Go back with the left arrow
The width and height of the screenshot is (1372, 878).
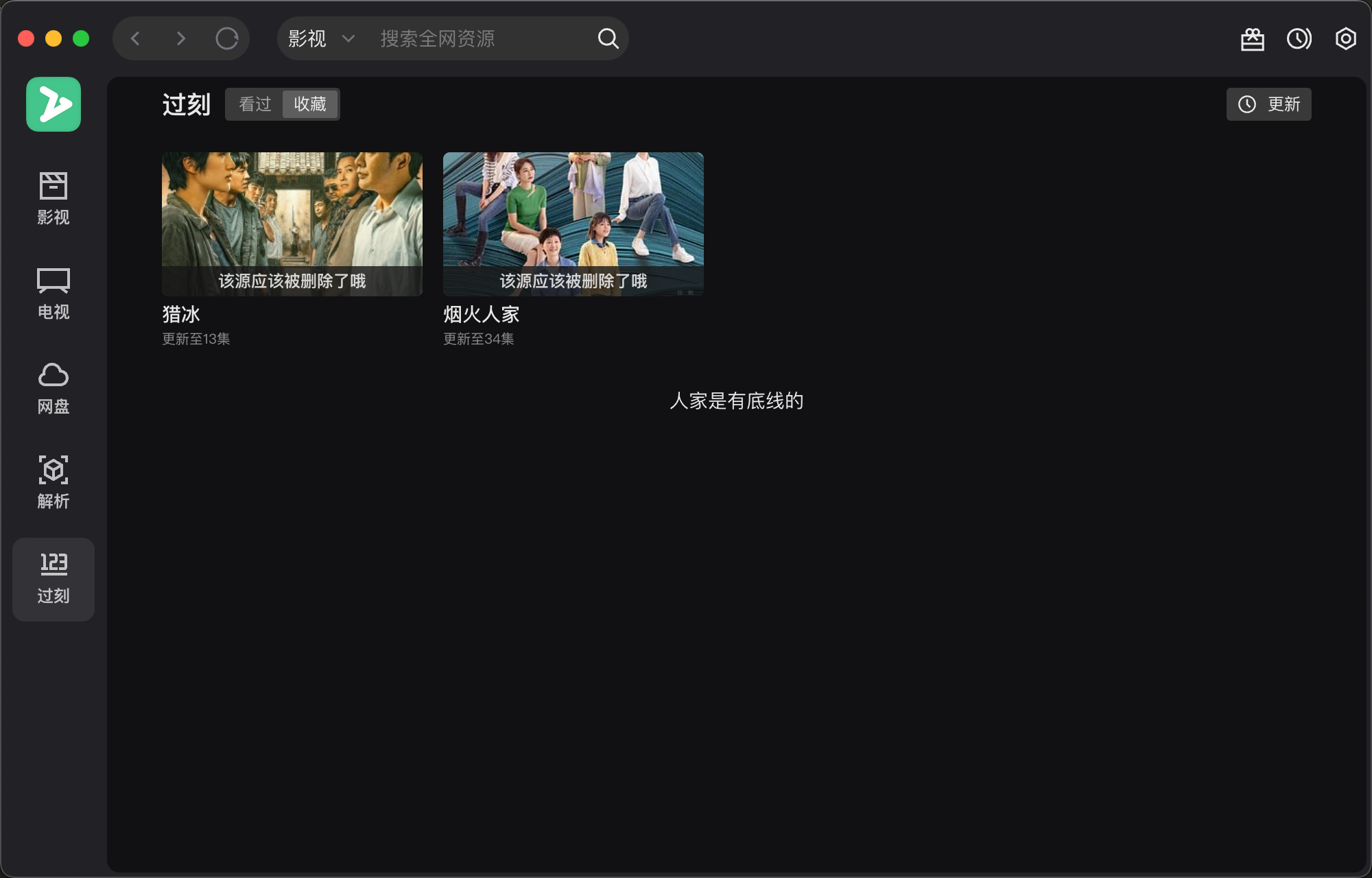(136, 39)
